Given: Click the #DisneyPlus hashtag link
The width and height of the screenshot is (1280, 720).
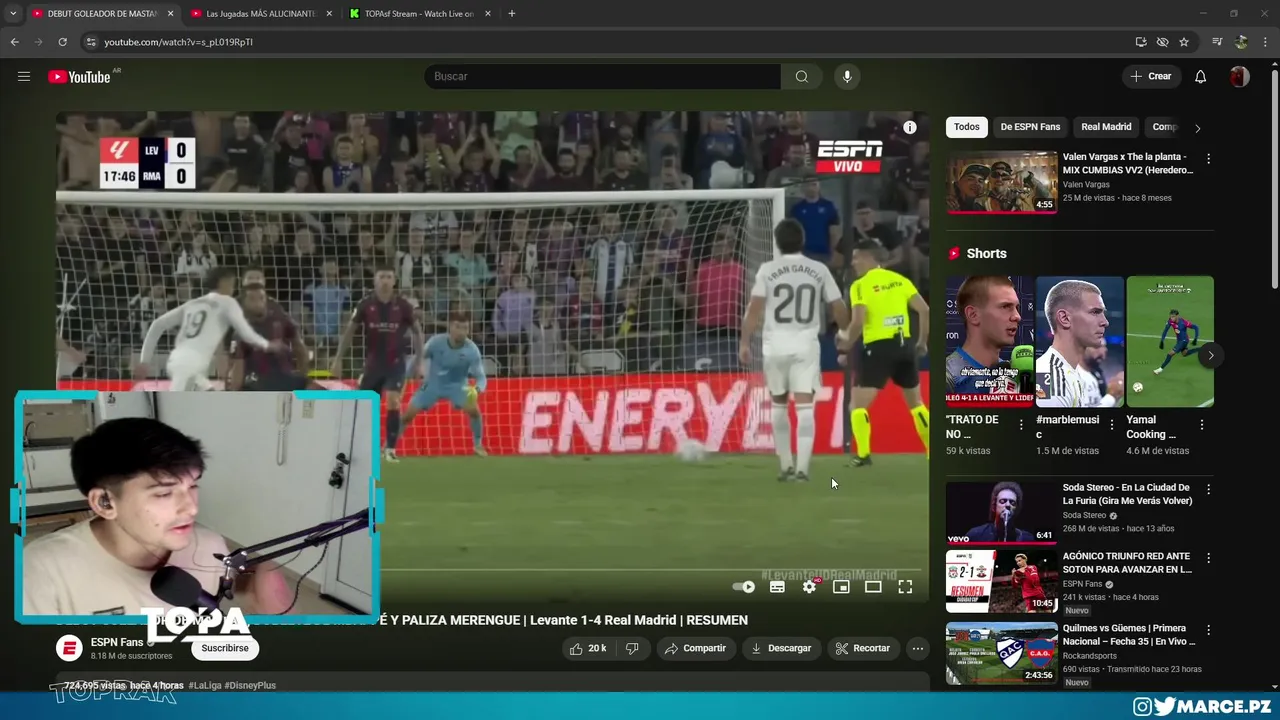Looking at the screenshot, I should [250, 686].
